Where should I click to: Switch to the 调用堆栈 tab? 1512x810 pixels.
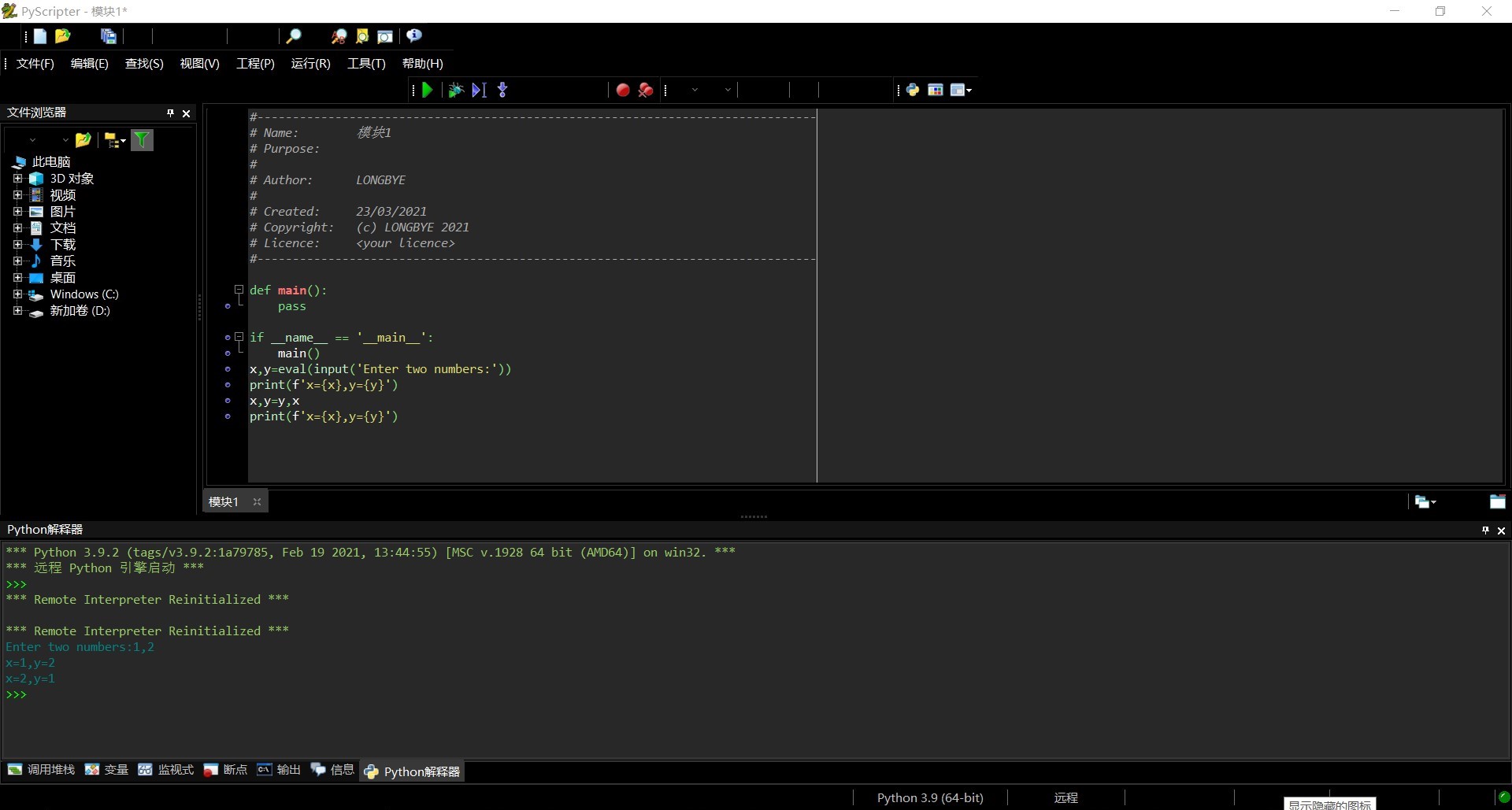coord(42,771)
